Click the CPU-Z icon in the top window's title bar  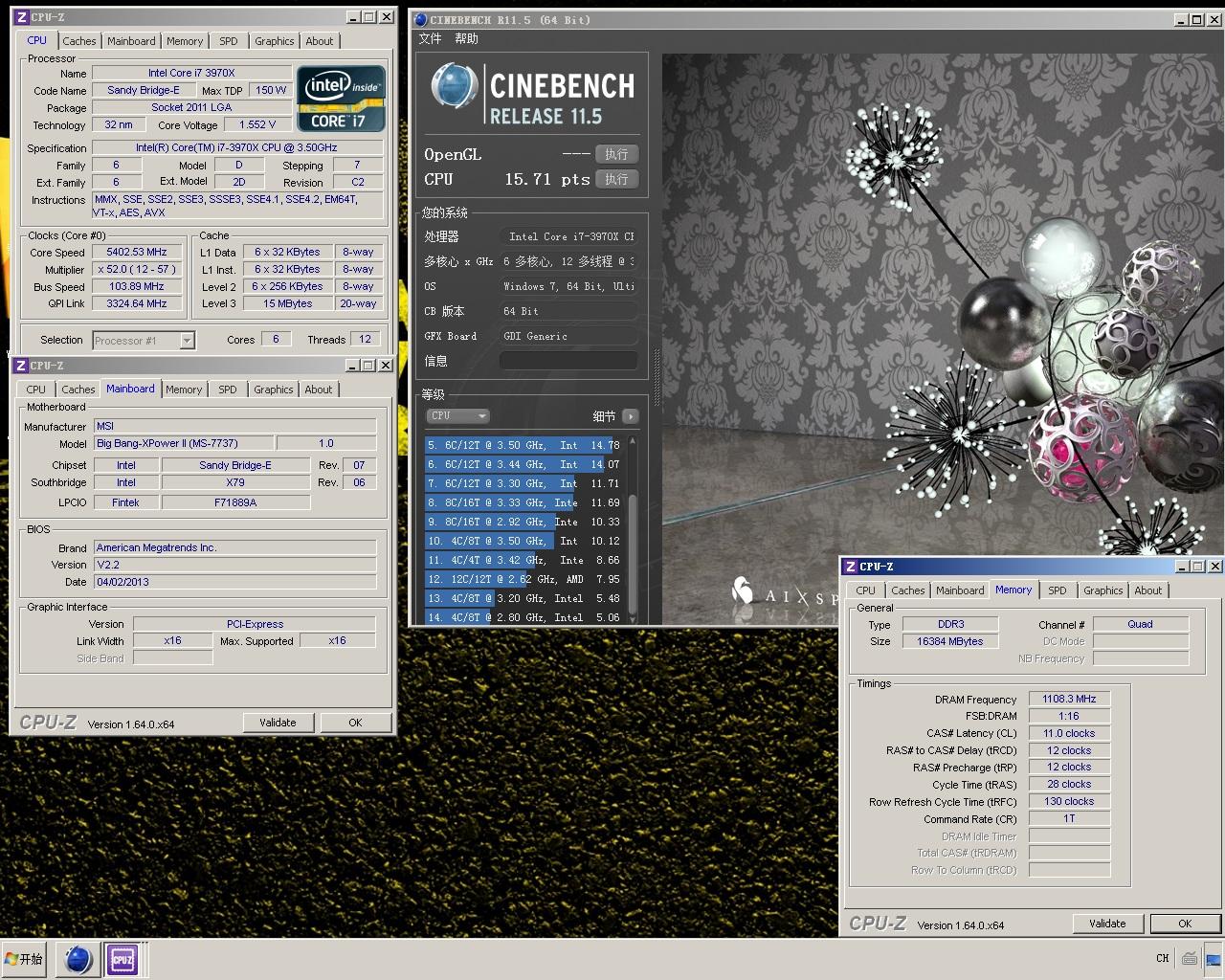[21, 17]
